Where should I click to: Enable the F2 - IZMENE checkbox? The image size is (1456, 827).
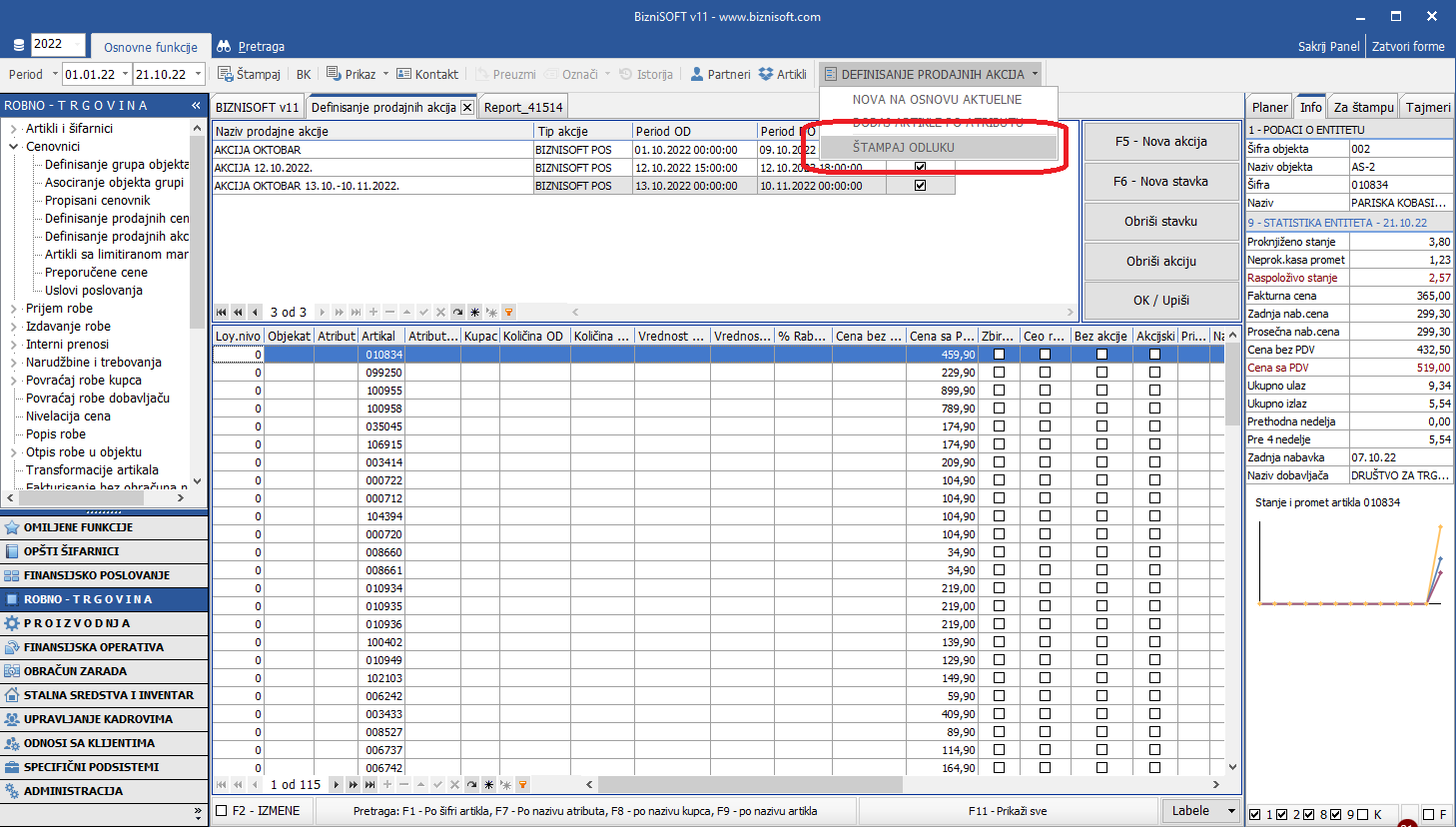pos(222,811)
